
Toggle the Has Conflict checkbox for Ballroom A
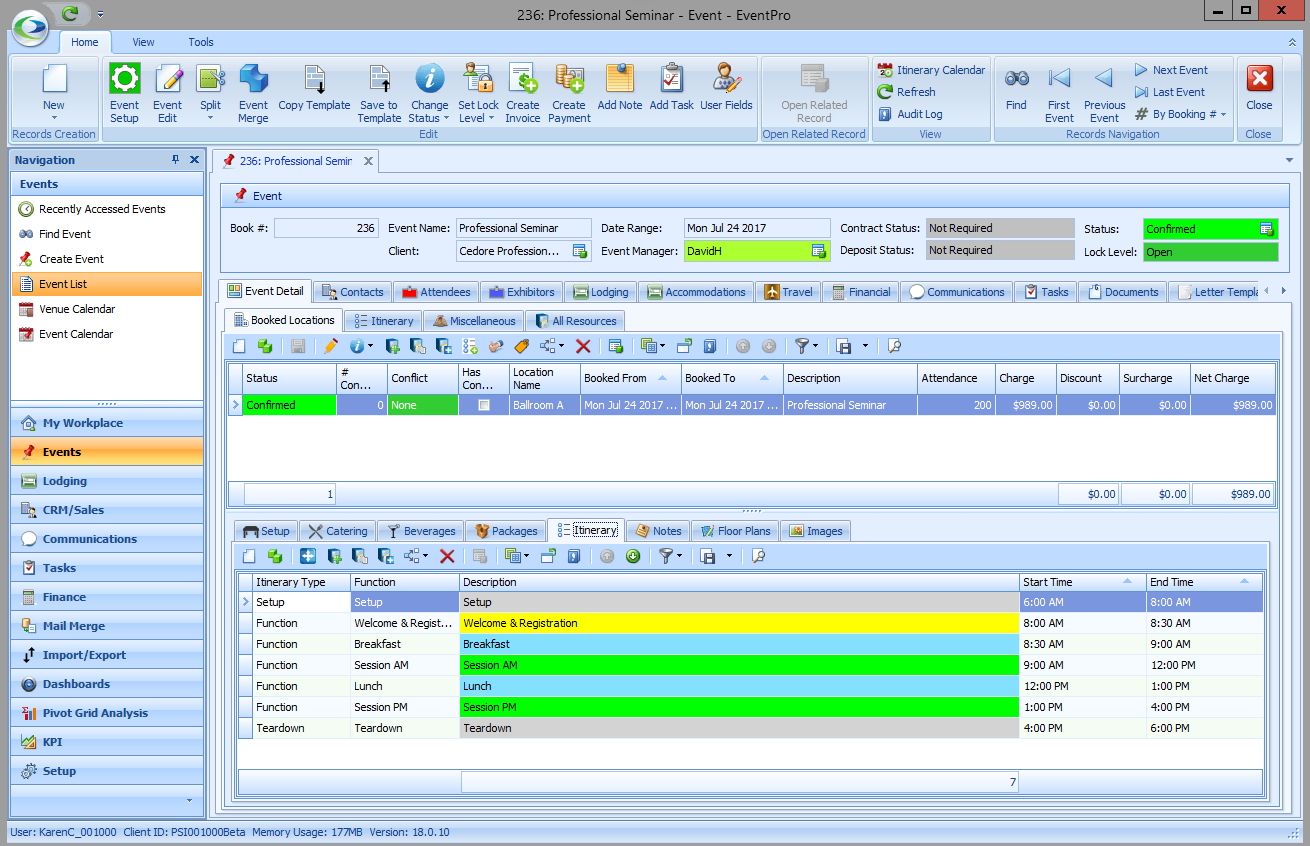484,405
